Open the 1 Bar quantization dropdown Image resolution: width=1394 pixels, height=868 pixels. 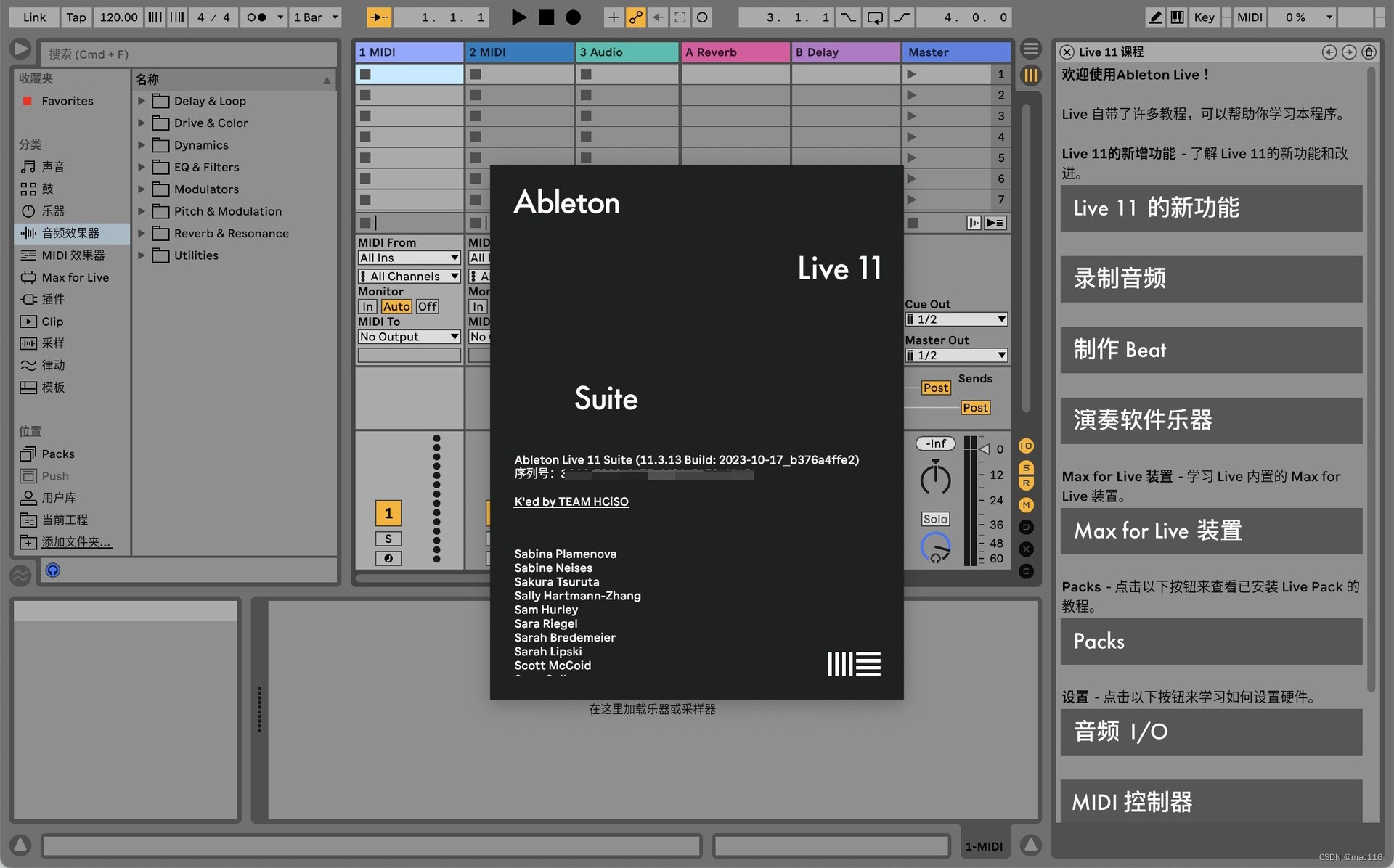point(316,17)
